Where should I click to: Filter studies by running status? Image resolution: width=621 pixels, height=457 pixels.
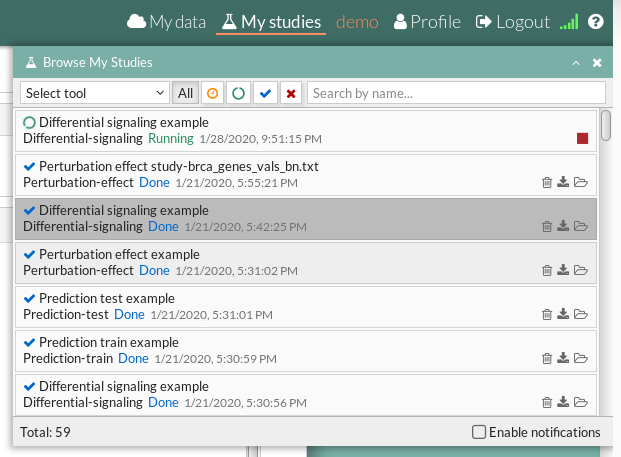[x=238, y=93]
